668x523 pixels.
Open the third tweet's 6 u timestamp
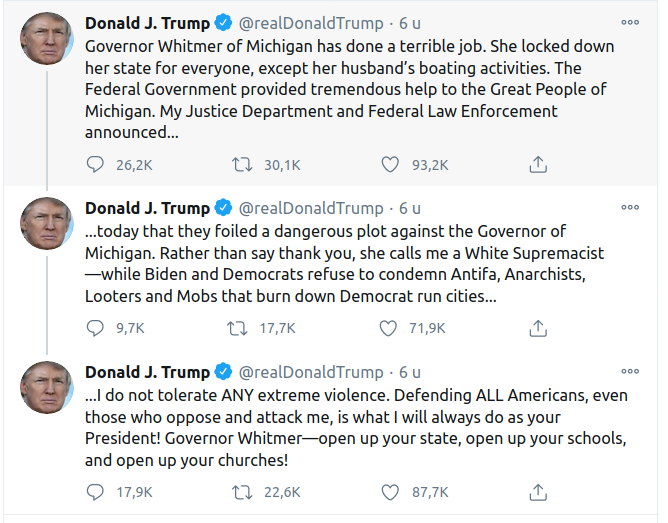(x=410, y=372)
